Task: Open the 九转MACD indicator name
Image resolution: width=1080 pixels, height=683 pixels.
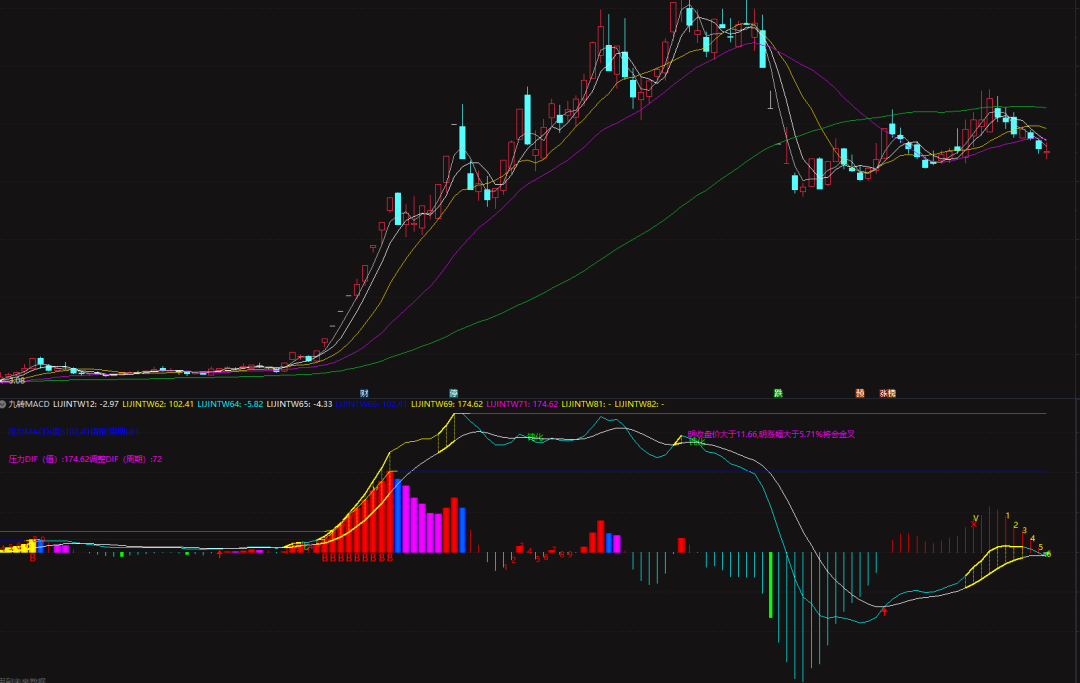Action: point(29,404)
